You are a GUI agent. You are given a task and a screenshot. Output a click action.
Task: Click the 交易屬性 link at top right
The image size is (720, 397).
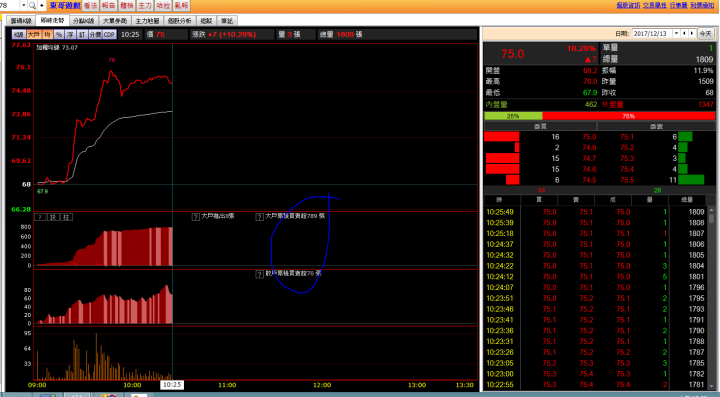tap(655, 5)
